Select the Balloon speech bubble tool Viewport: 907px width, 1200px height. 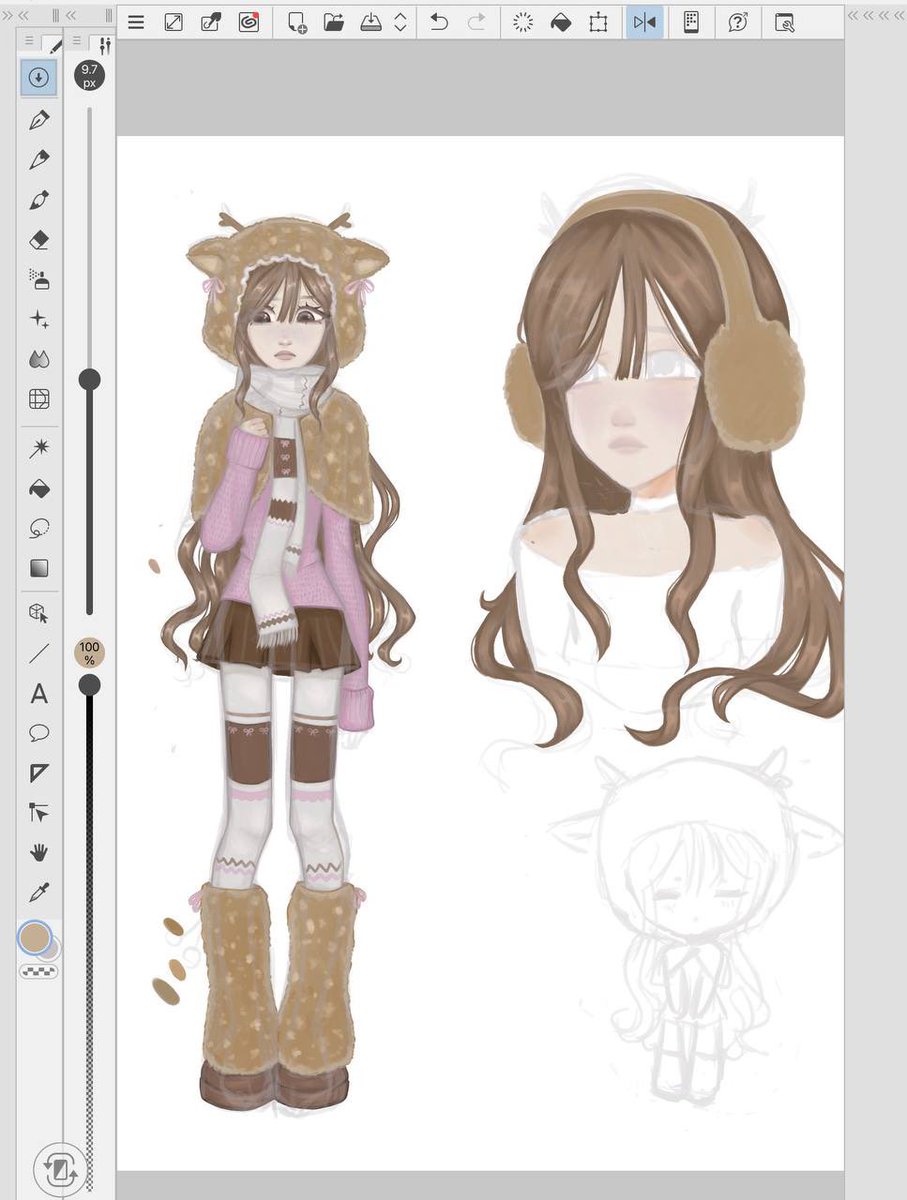(39, 733)
